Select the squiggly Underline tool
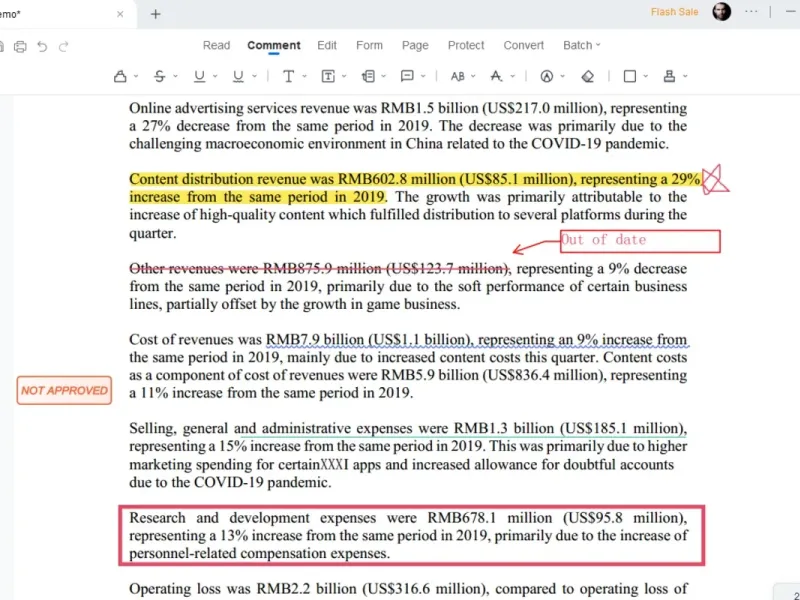Image resolution: width=800 pixels, height=600 pixels. (238, 77)
